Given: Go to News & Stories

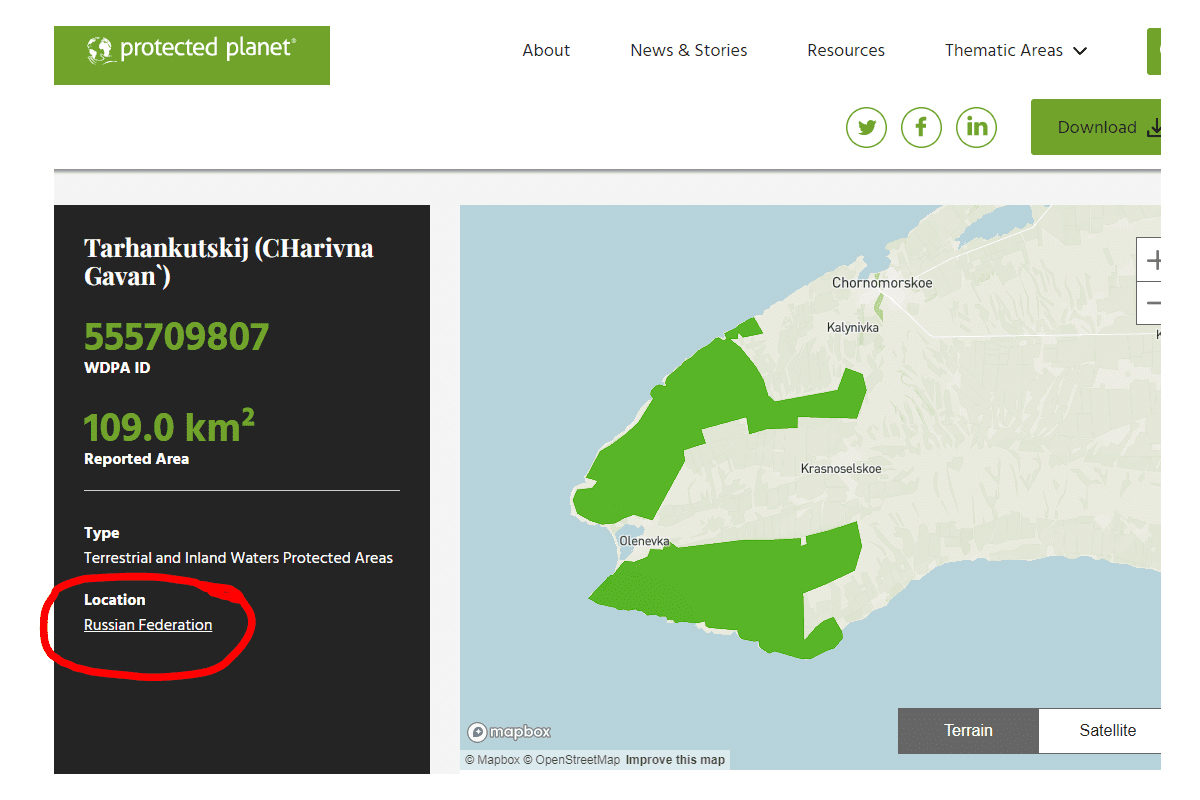Looking at the screenshot, I should 688,50.
